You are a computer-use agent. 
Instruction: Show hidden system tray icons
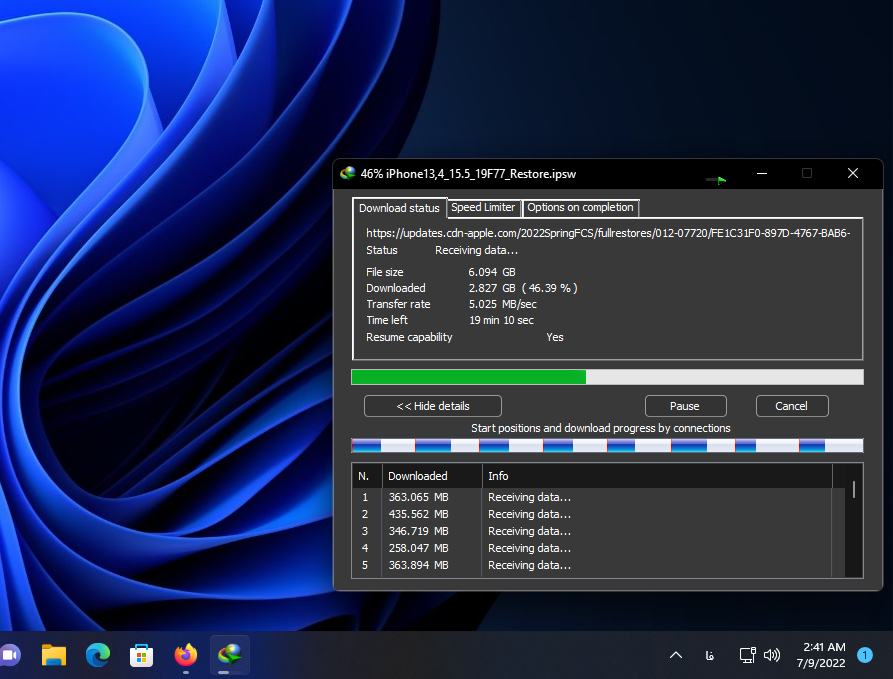pyautogui.click(x=676, y=655)
